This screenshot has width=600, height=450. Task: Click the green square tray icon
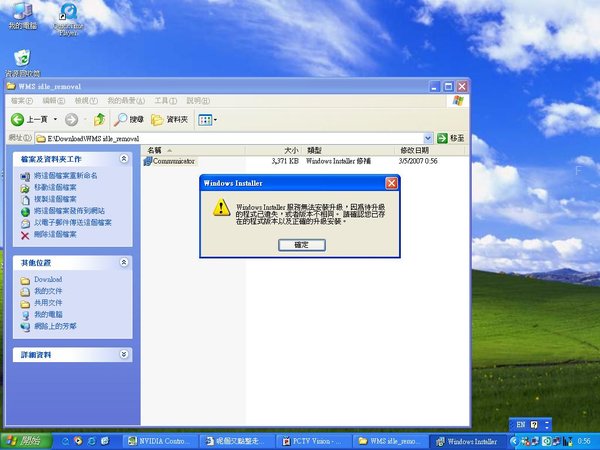click(x=547, y=442)
